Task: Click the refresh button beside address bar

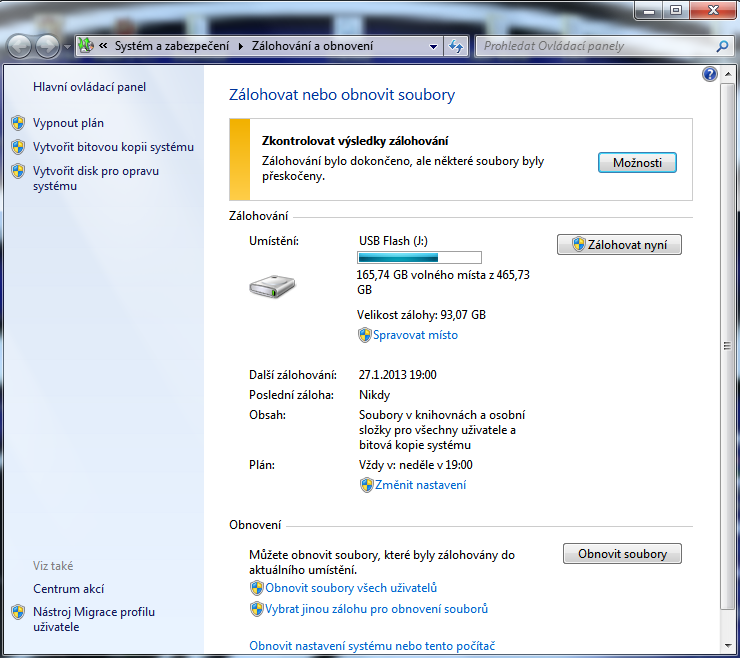Action: click(456, 46)
